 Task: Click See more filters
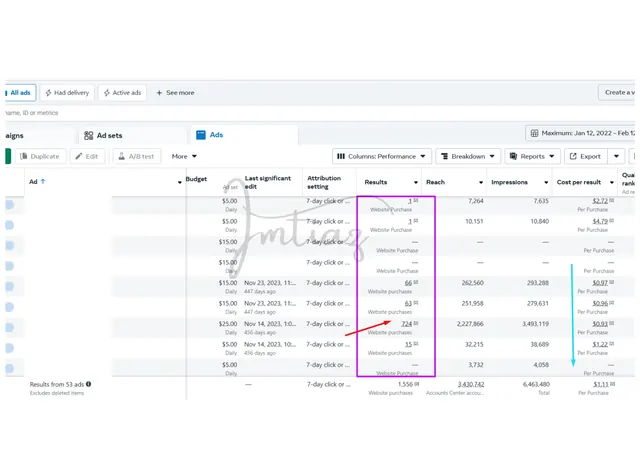point(176,93)
